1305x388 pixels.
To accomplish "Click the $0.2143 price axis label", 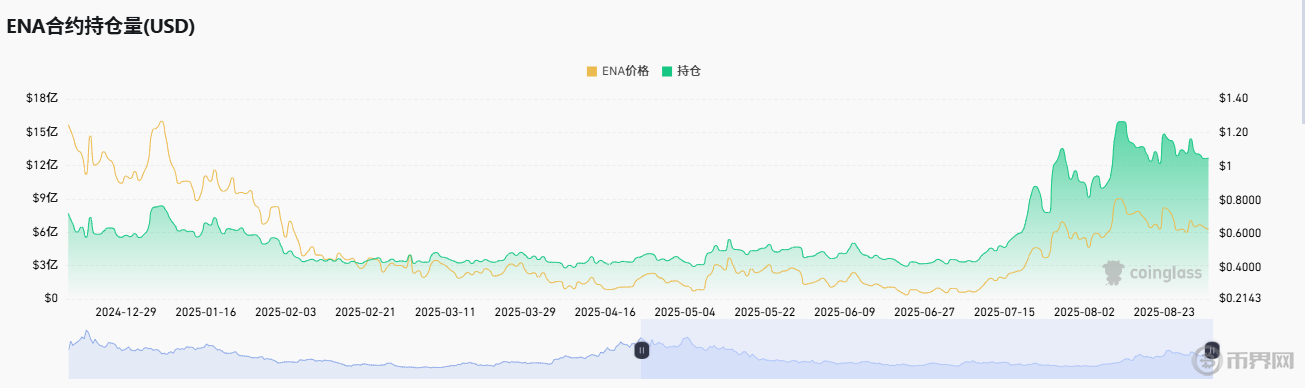I will [x=1240, y=298].
